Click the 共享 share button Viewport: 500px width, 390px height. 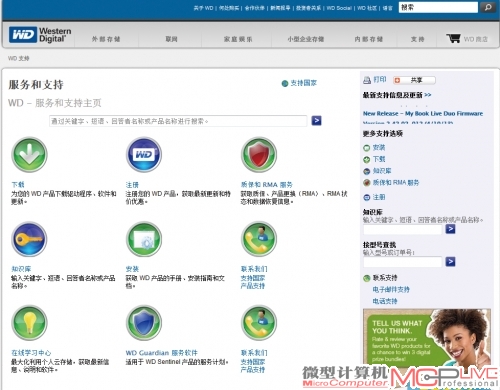[414, 80]
